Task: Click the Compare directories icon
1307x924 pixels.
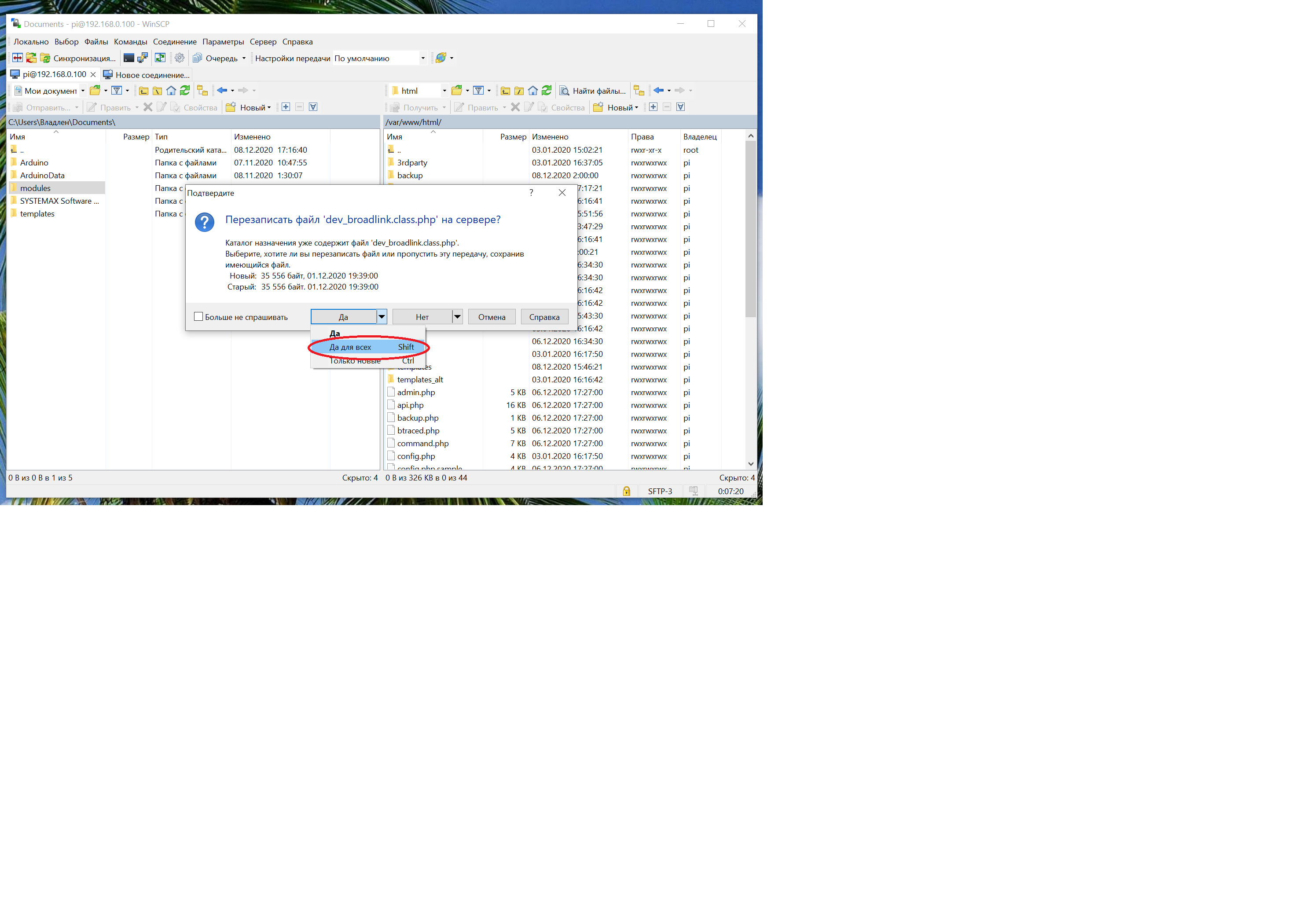Action: coord(18,58)
